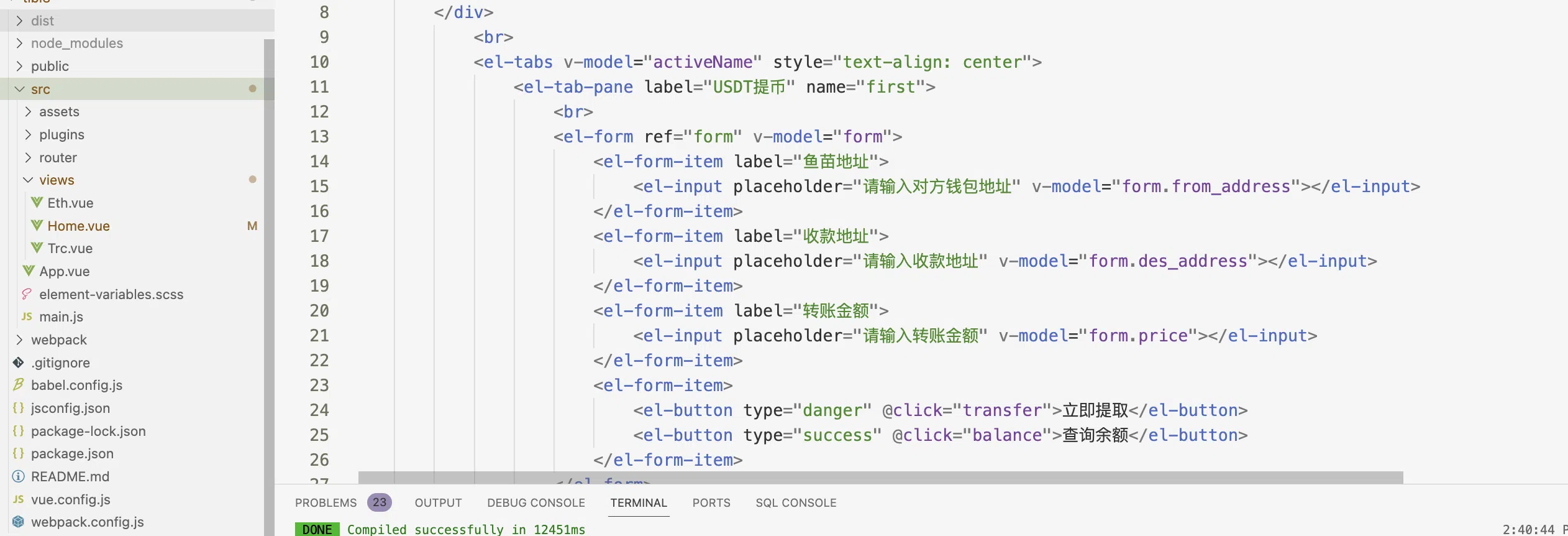Open Home.vue in the editor
Viewport: 1568px width, 536px height.
pos(78,226)
